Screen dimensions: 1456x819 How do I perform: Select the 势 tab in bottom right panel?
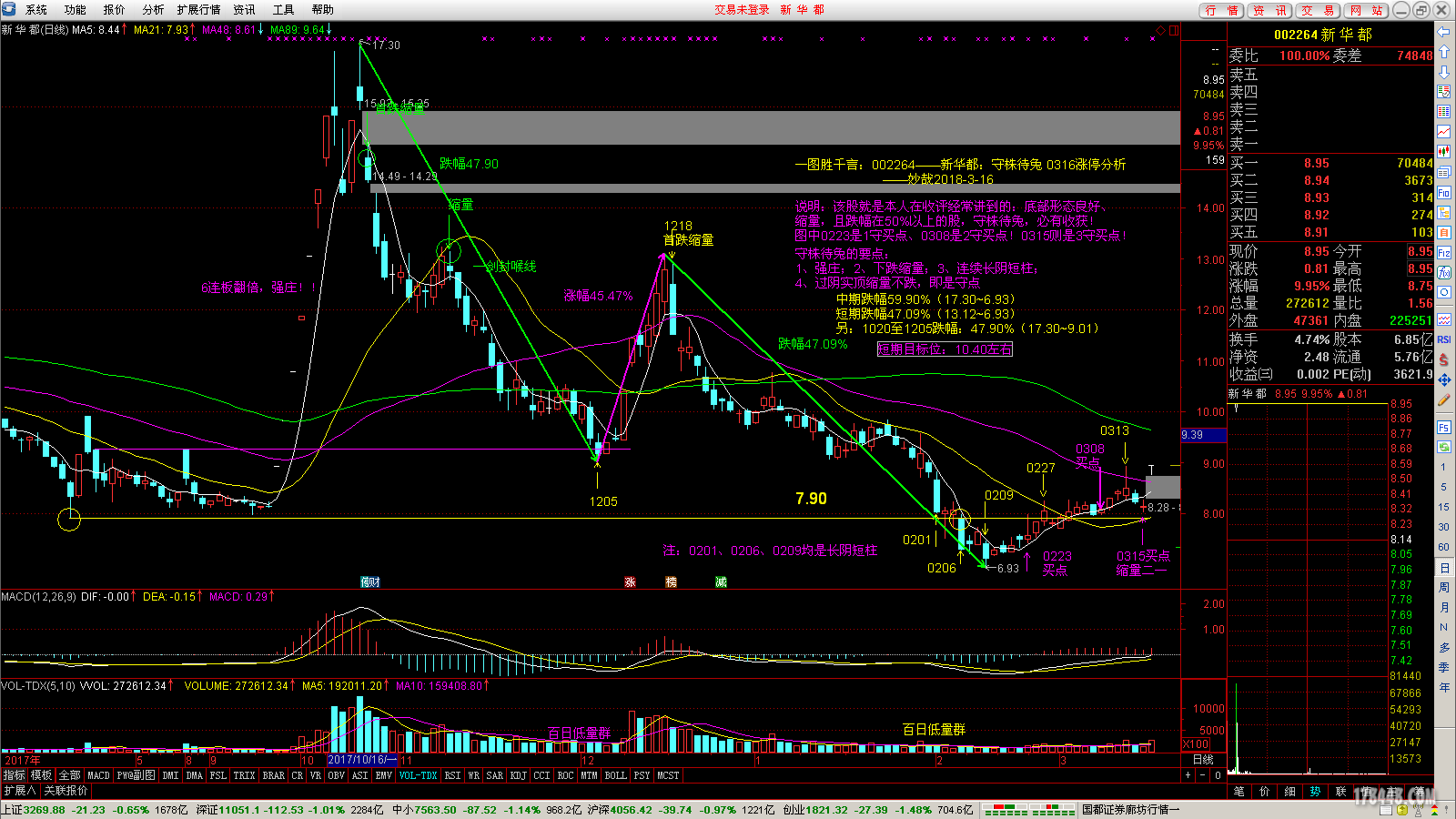tap(1315, 791)
